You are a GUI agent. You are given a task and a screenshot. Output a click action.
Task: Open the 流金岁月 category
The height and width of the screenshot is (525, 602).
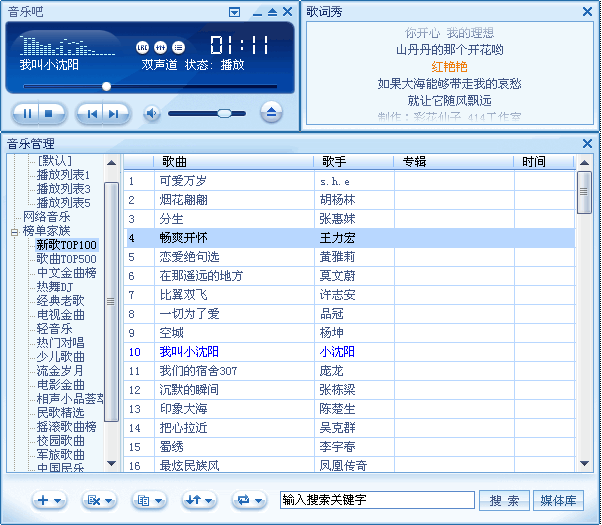click(x=60, y=371)
